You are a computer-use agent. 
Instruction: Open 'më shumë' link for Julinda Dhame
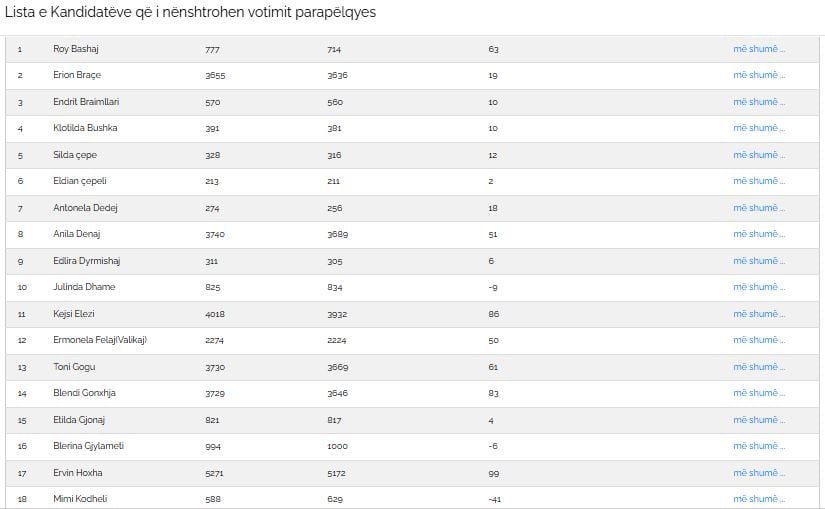[759, 287]
